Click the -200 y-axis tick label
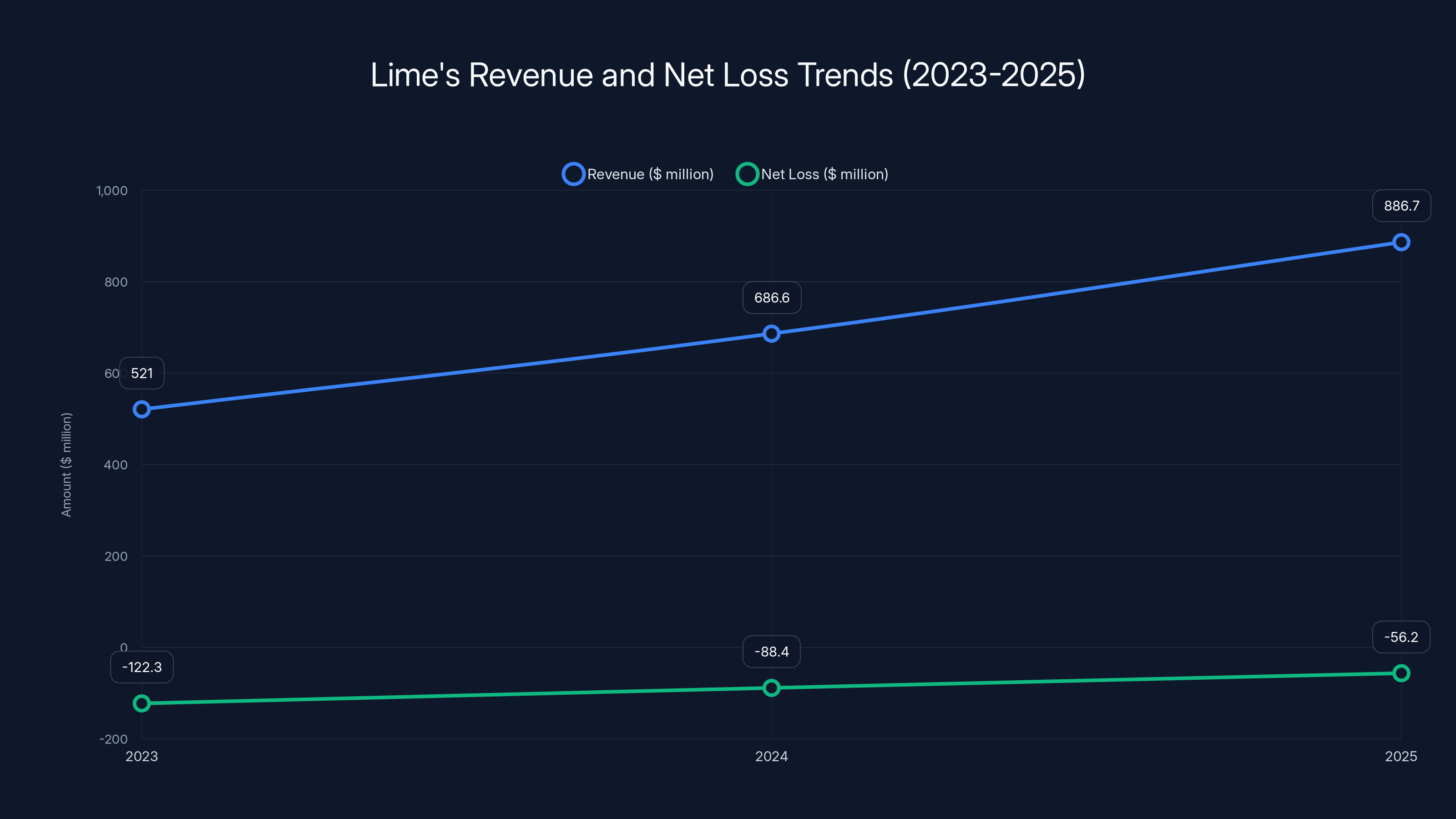Image resolution: width=1456 pixels, height=819 pixels. tap(114, 739)
